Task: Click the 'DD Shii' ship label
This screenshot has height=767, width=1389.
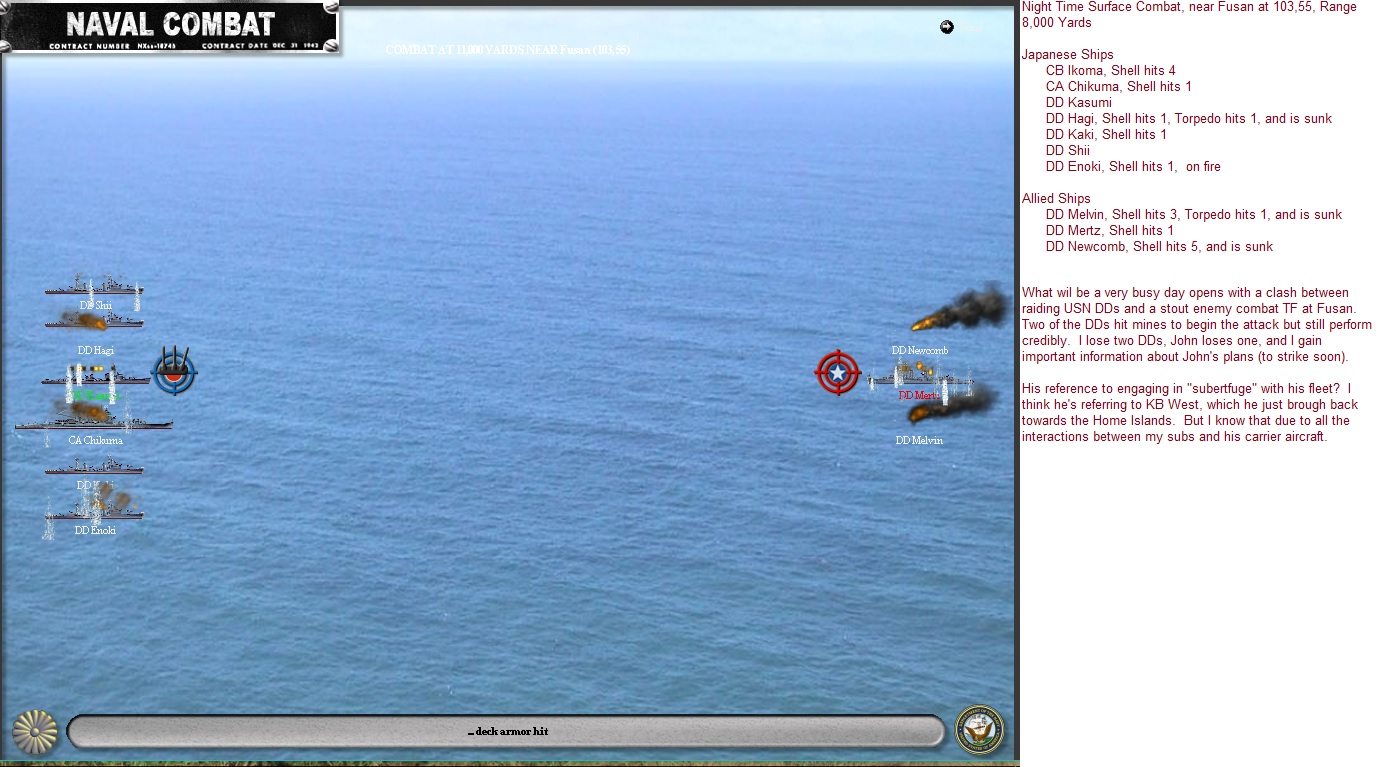Action: click(x=96, y=305)
